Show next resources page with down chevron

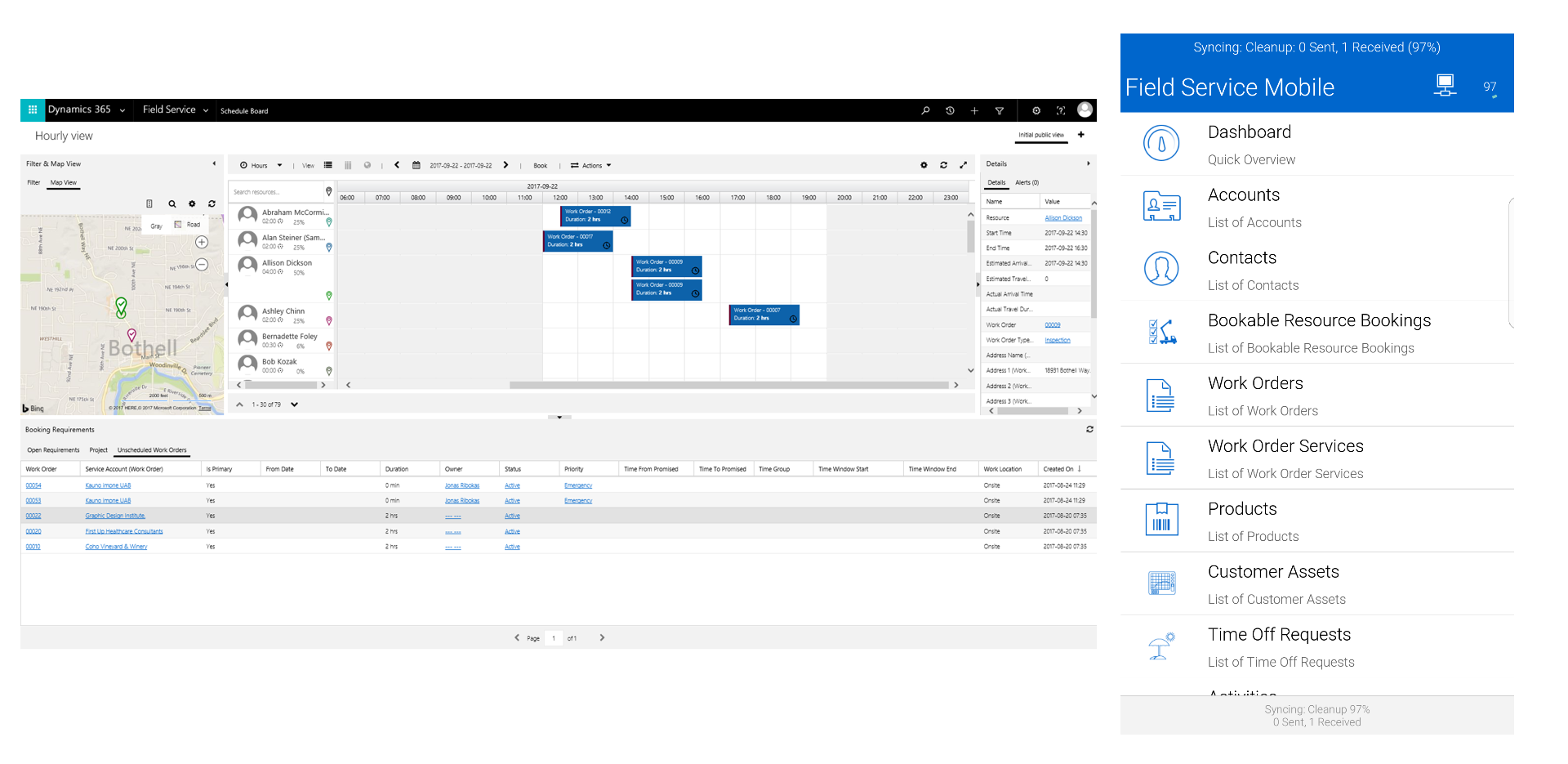click(x=295, y=404)
